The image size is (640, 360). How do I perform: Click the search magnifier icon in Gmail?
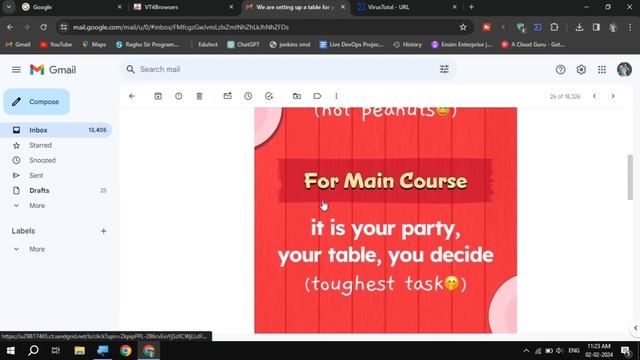pos(130,69)
